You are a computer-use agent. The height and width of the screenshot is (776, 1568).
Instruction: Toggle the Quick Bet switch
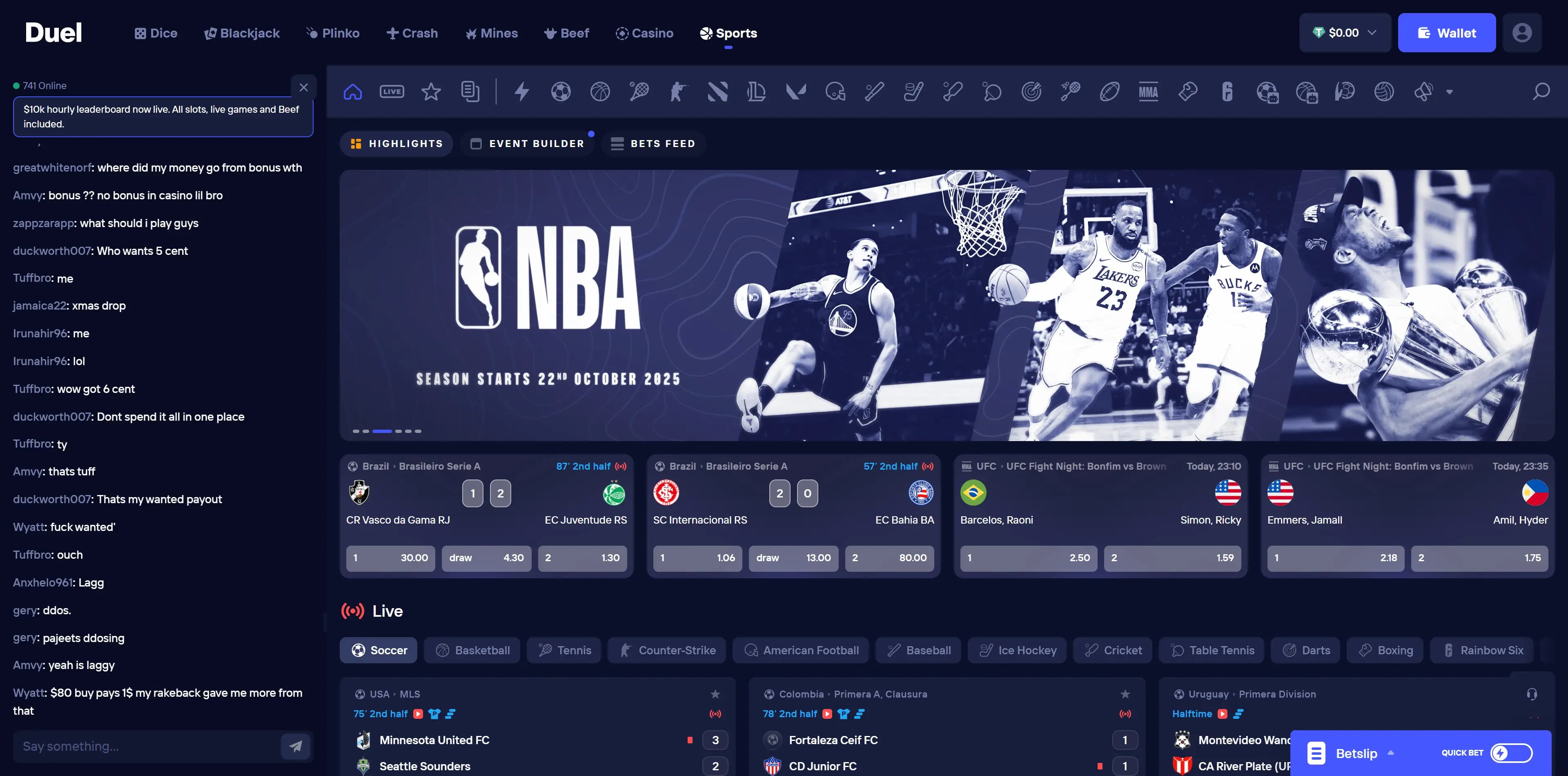[x=1511, y=753]
